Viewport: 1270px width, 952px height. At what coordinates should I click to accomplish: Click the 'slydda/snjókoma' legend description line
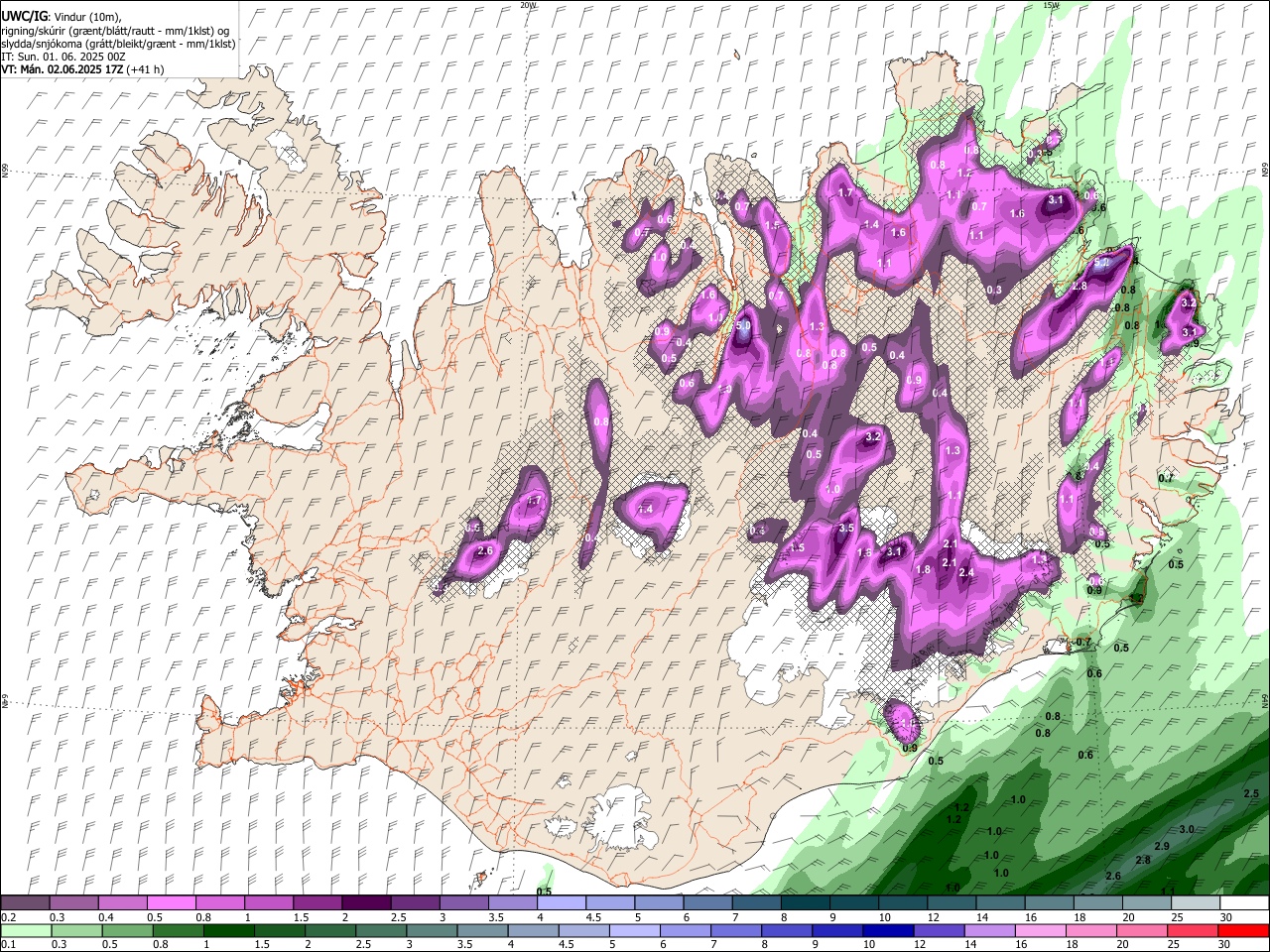pyautogui.click(x=118, y=44)
